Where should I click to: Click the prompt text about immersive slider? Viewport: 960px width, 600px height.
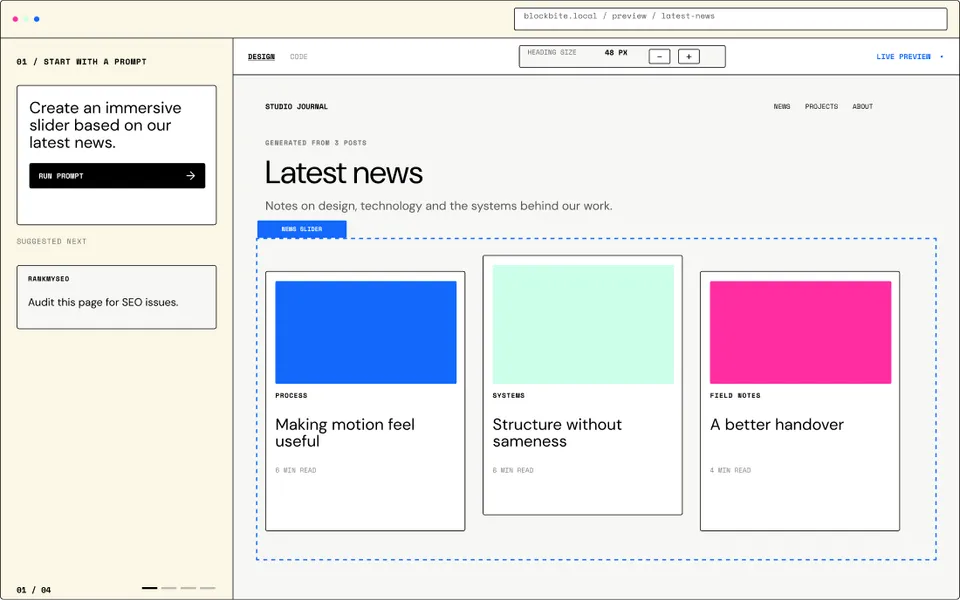point(105,125)
